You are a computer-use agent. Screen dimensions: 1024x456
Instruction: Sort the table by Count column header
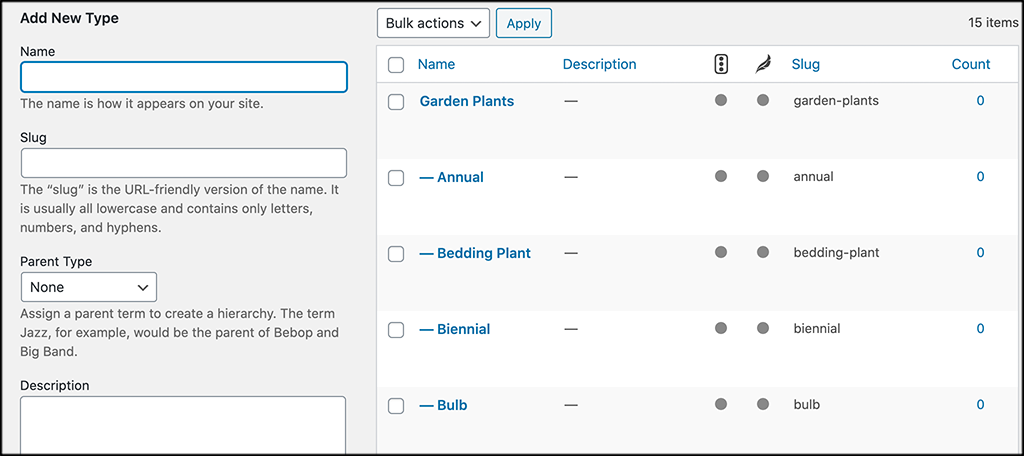[x=971, y=64]
